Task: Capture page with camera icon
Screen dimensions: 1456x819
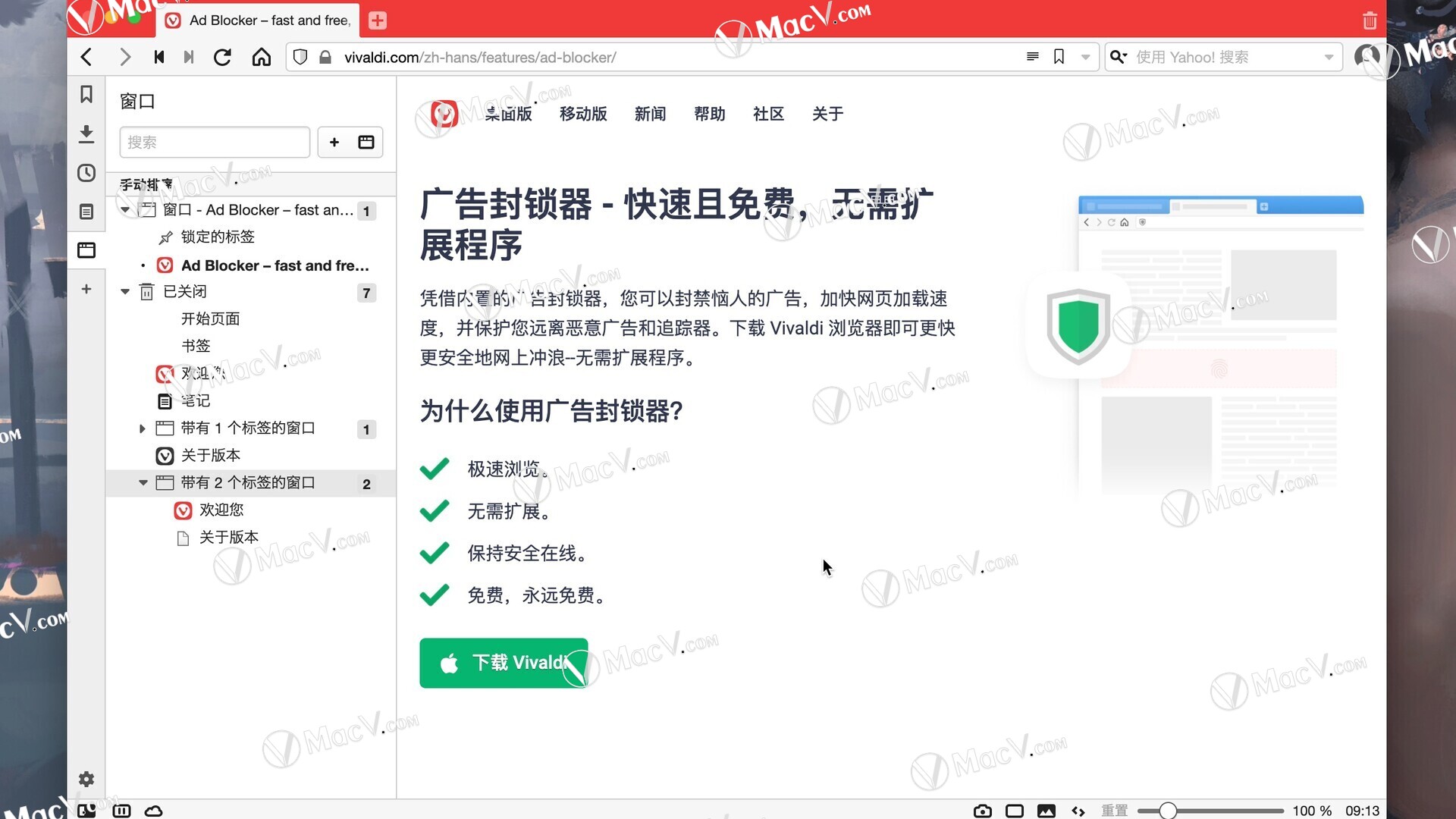Action: [x=983, y=811]
